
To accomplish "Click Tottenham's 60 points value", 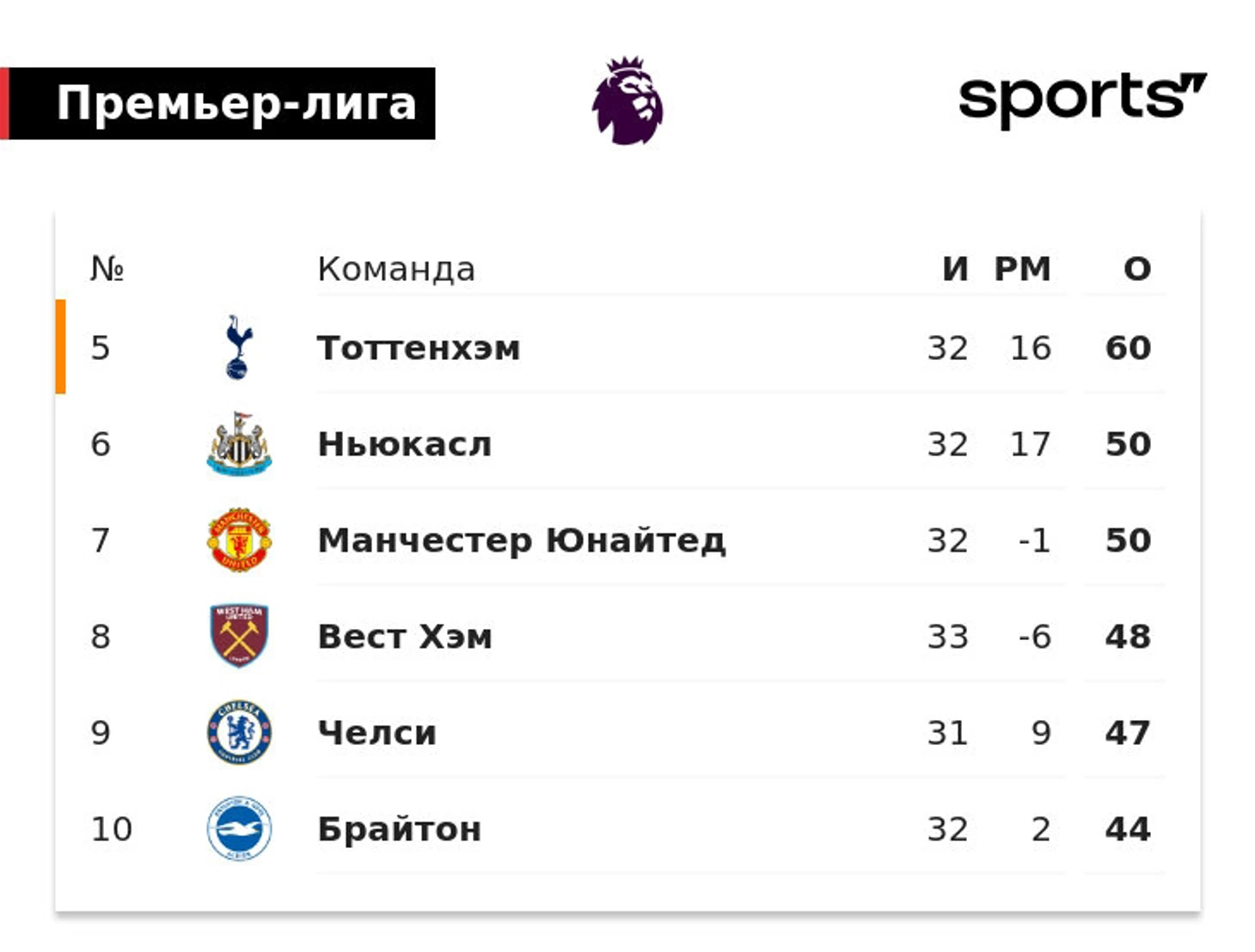I will coord(1128,348).
